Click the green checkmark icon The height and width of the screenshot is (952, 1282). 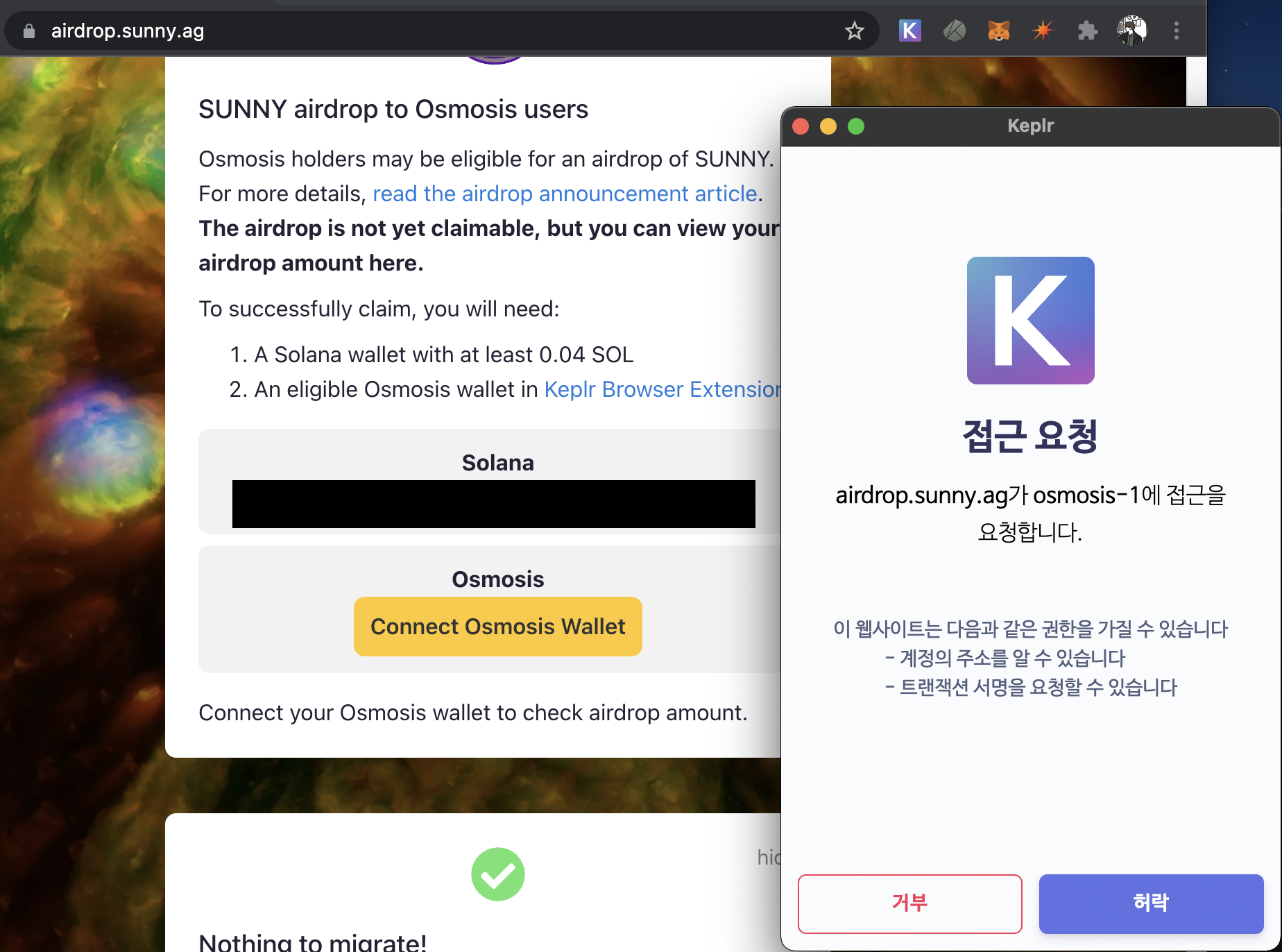click(498, 874)
